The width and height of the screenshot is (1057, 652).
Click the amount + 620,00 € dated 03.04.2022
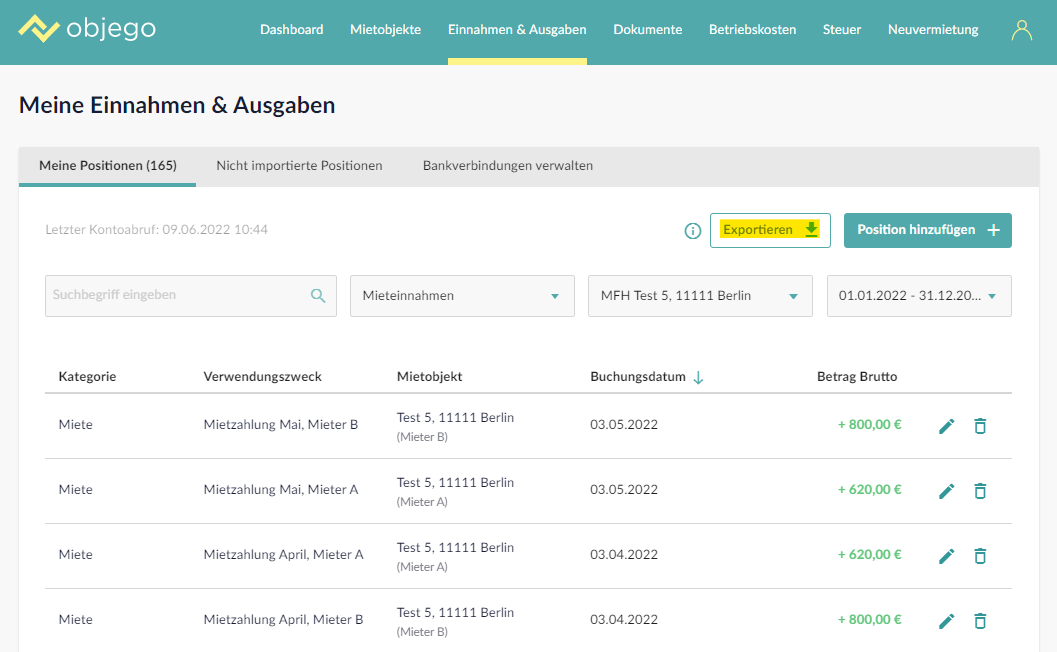point(869,555)
